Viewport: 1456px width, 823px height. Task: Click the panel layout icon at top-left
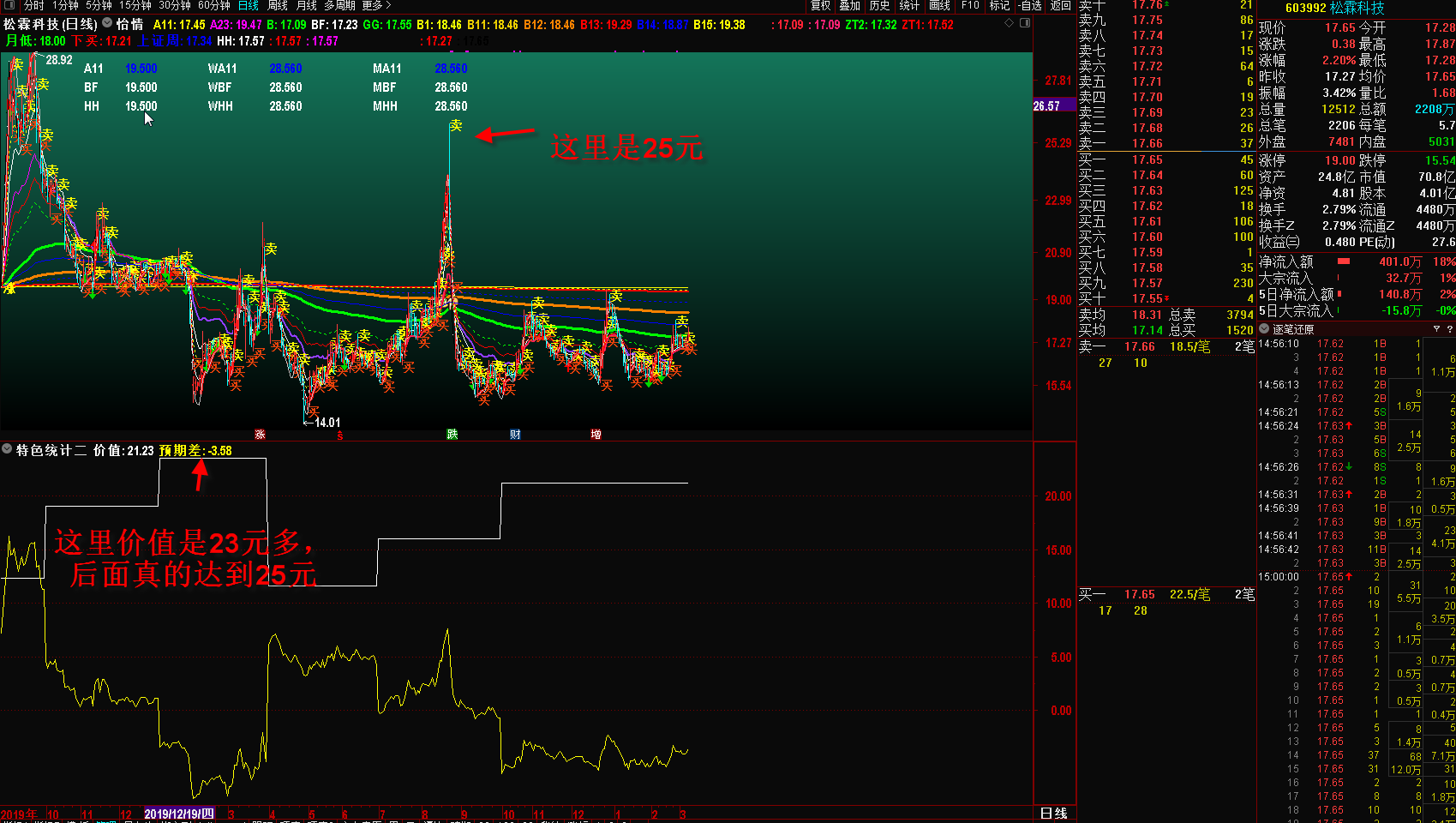pos(9,5)
